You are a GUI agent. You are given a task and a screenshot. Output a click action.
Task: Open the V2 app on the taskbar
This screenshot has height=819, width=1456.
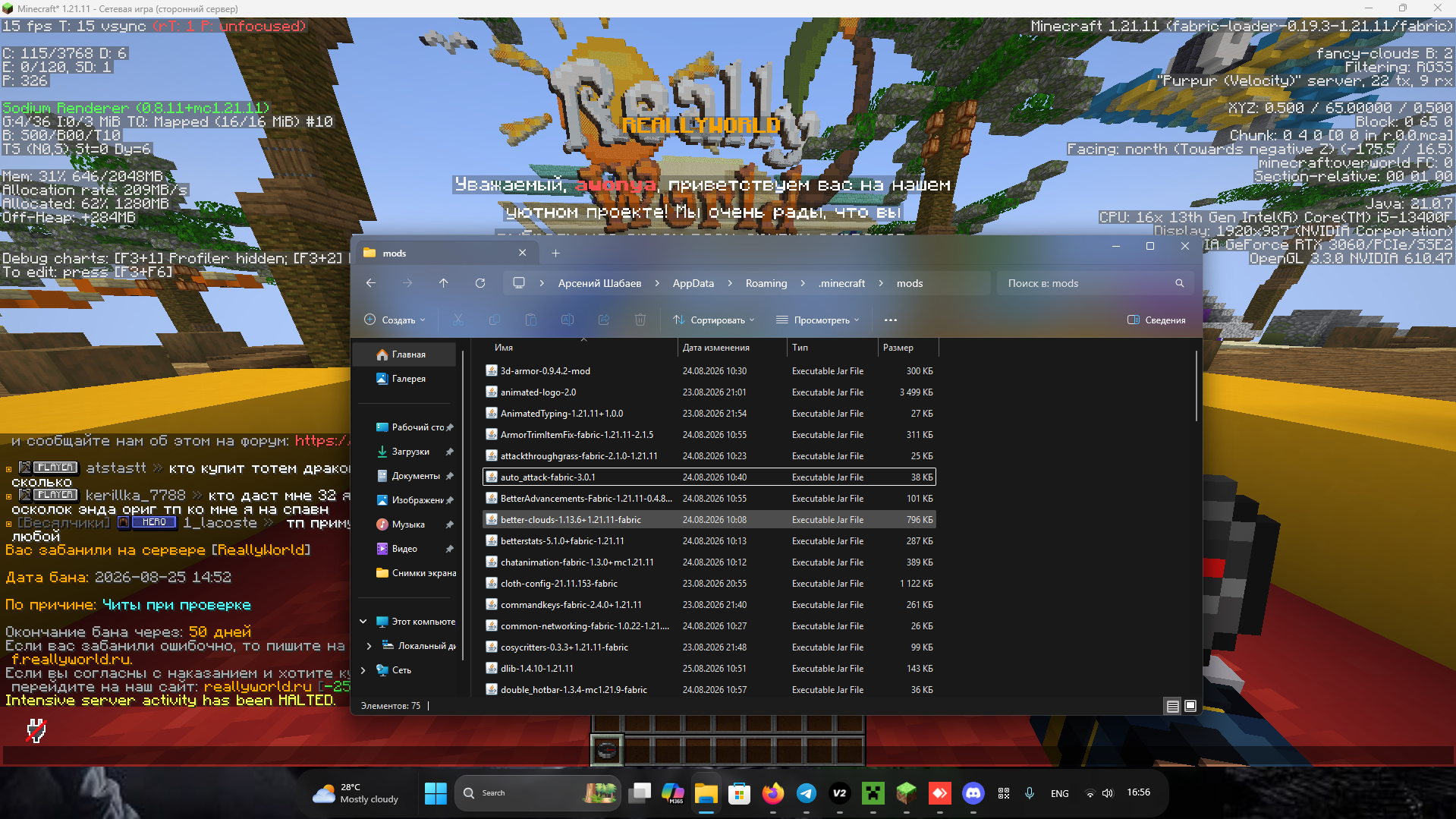840,793
